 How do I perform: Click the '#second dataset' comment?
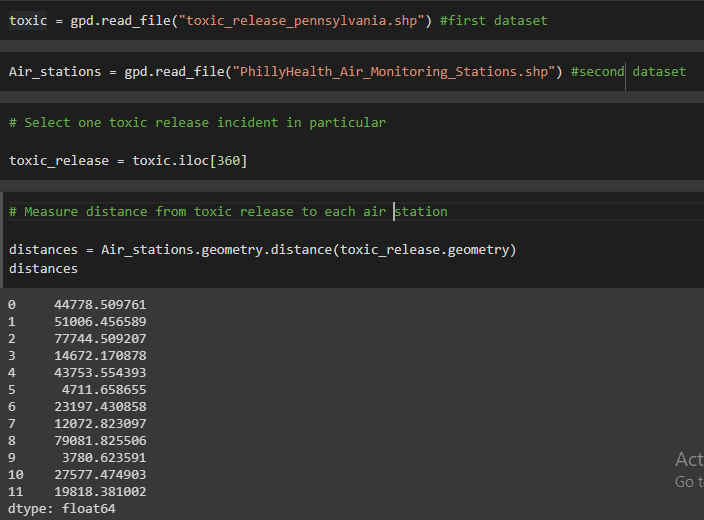click(x=628, y=72)
